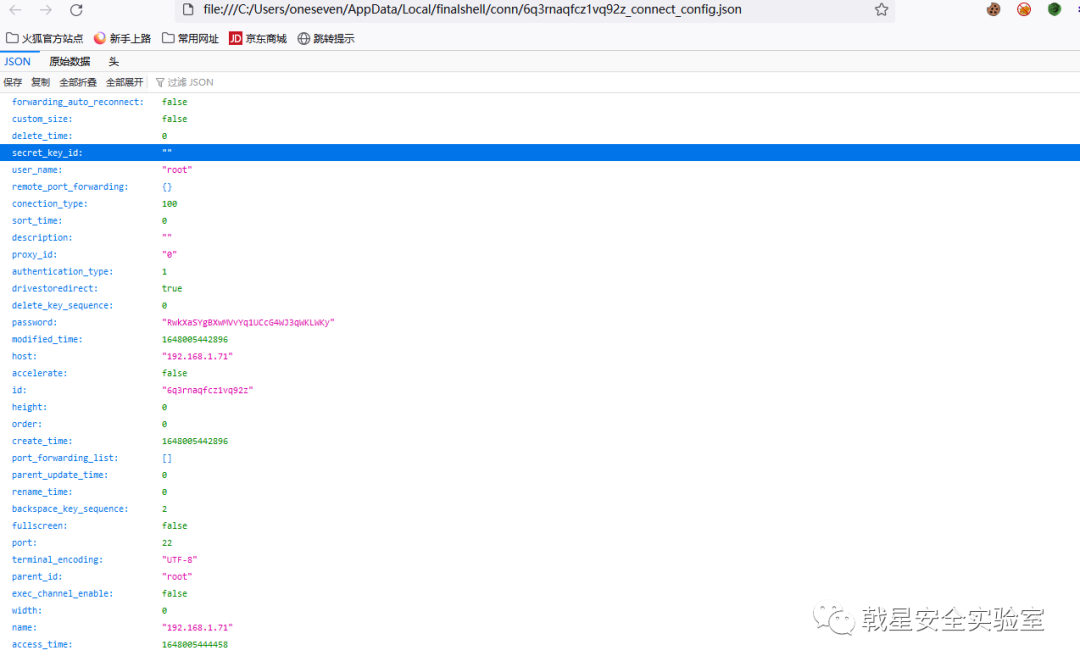Click the file page icon in address bar
Screen dimensions: 1080x667
coord(187,10)
